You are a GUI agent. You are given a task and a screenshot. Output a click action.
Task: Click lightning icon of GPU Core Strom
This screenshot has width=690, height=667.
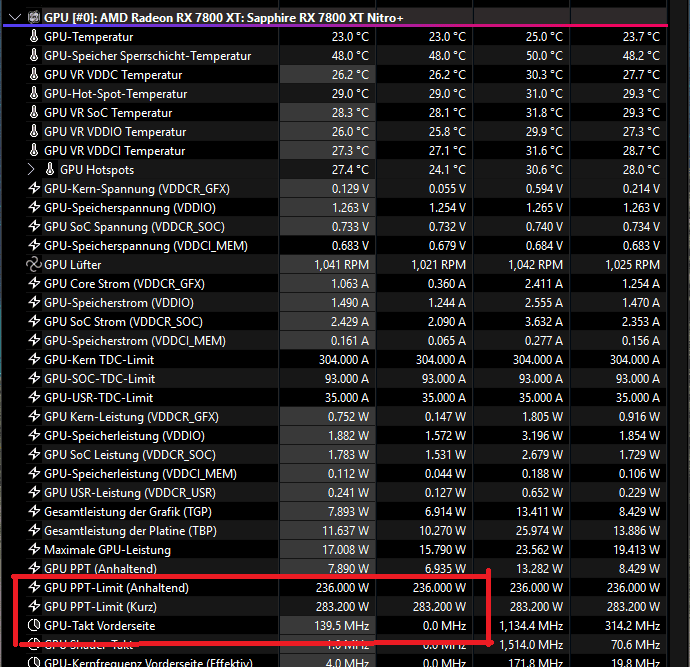tap(34, 283)
